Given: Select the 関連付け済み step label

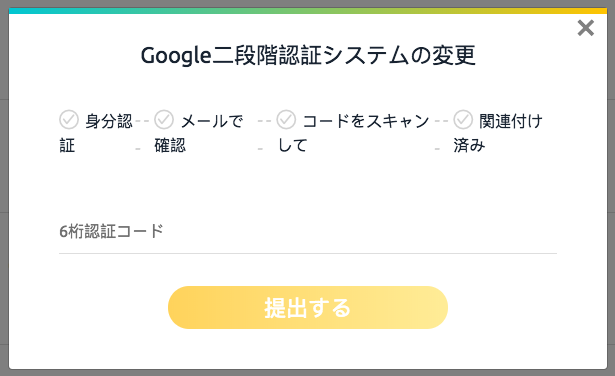Looking at the screenshot, I should click(x=498, y=133).
